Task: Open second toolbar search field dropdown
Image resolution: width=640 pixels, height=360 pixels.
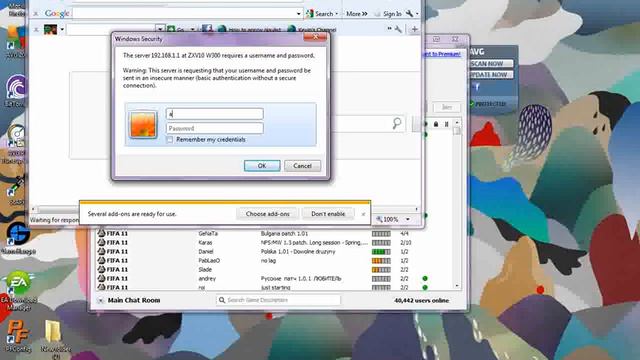Action: (x=160, y=29)
